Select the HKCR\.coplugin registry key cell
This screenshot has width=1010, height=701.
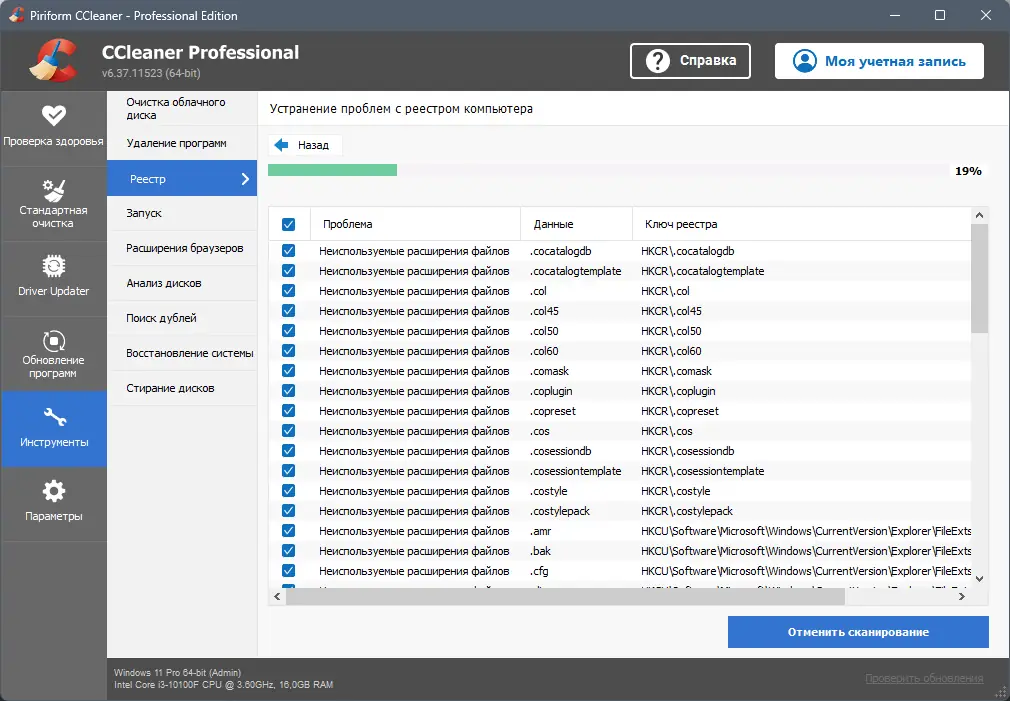(678, 390)
